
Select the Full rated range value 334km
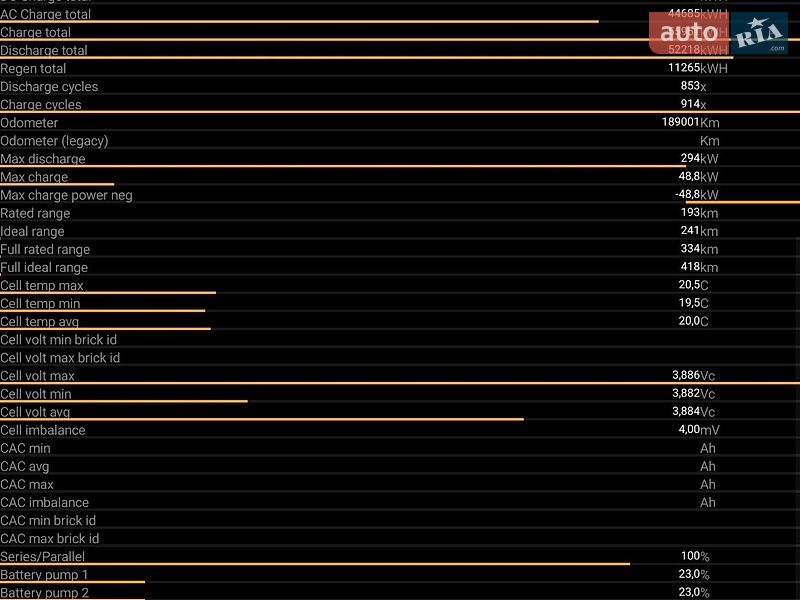(699, 249)
